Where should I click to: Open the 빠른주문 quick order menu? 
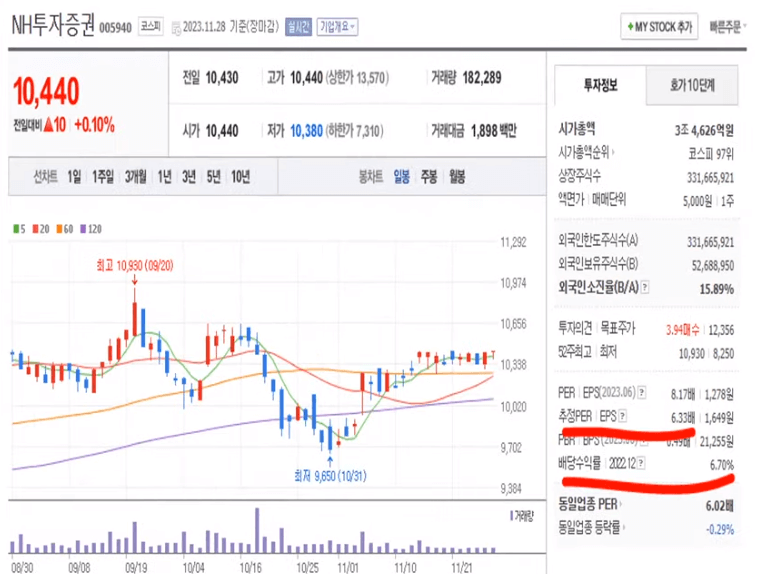(727, 27)
